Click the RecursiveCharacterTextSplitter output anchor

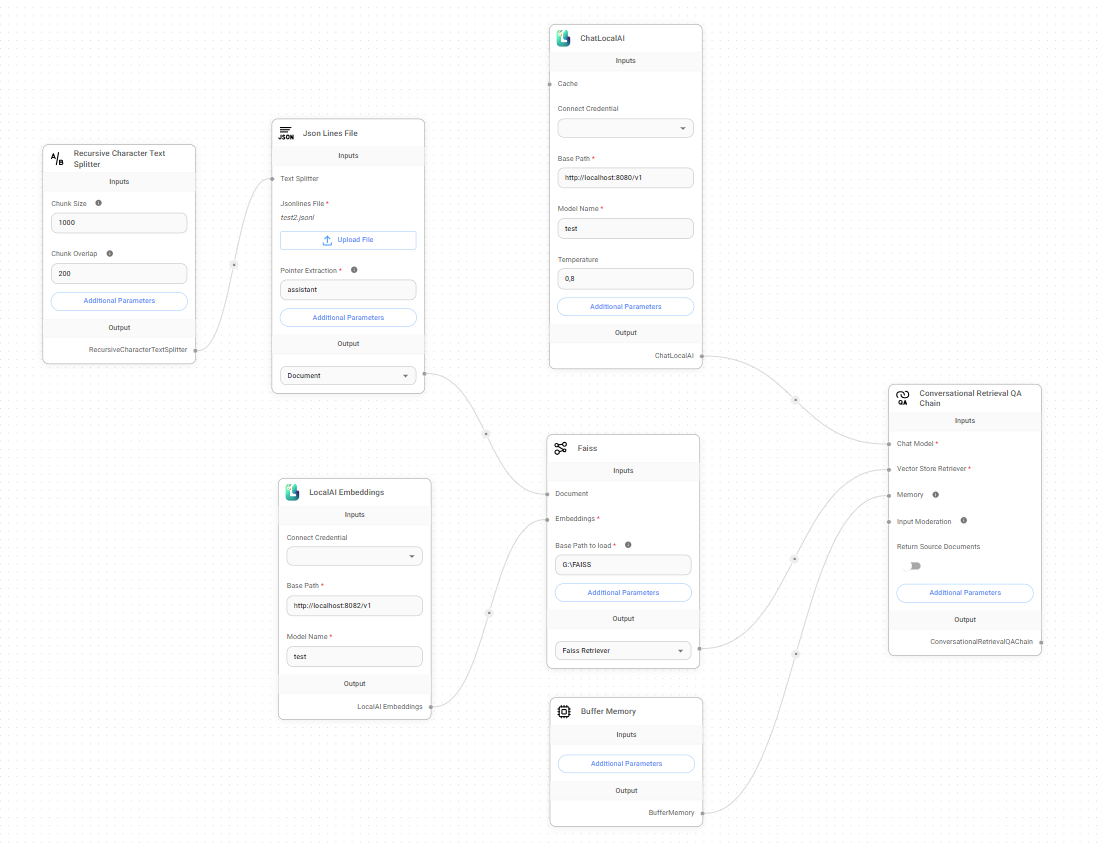(196, 350)
